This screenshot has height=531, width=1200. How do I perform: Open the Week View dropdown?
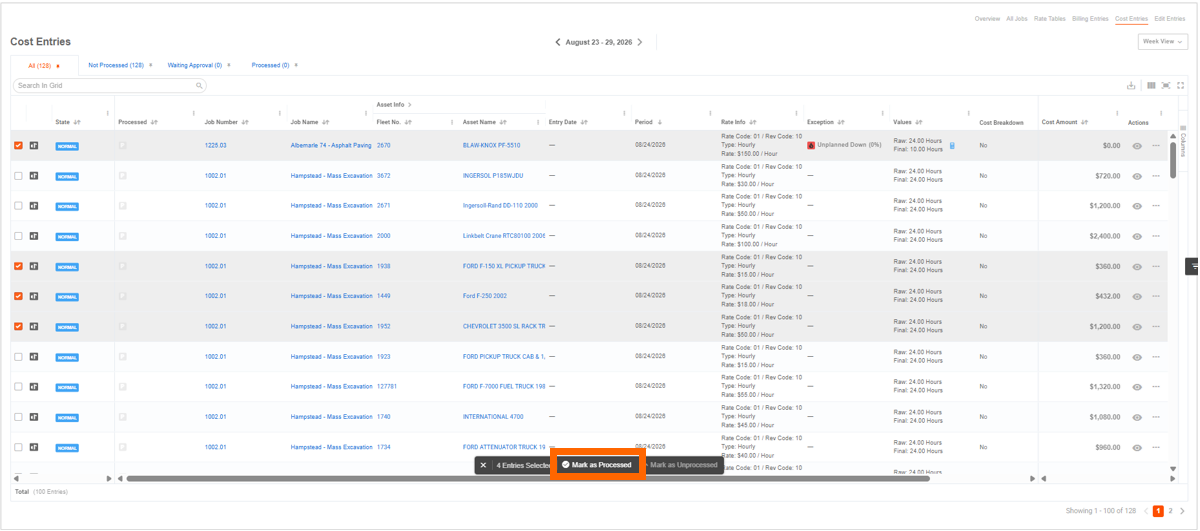[x=1163, y=42]
